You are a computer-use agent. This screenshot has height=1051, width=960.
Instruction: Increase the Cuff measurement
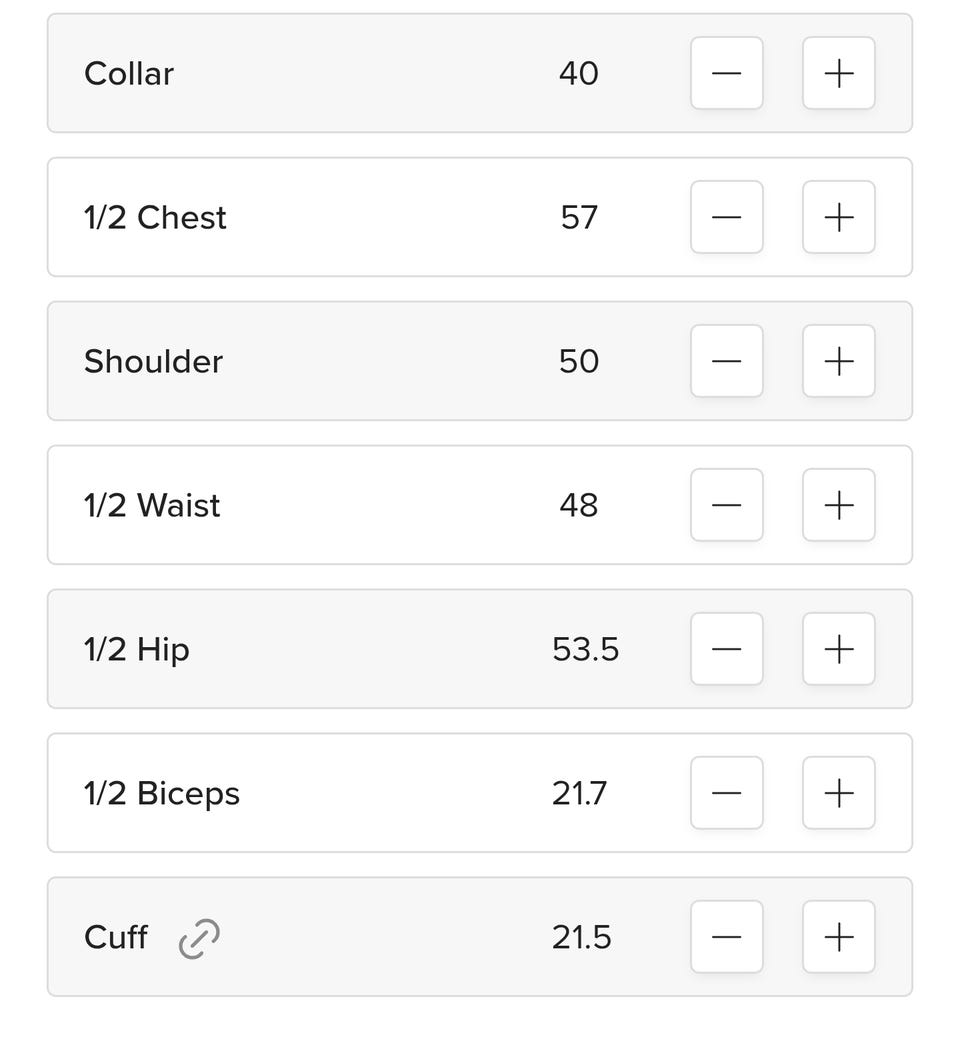839,937
